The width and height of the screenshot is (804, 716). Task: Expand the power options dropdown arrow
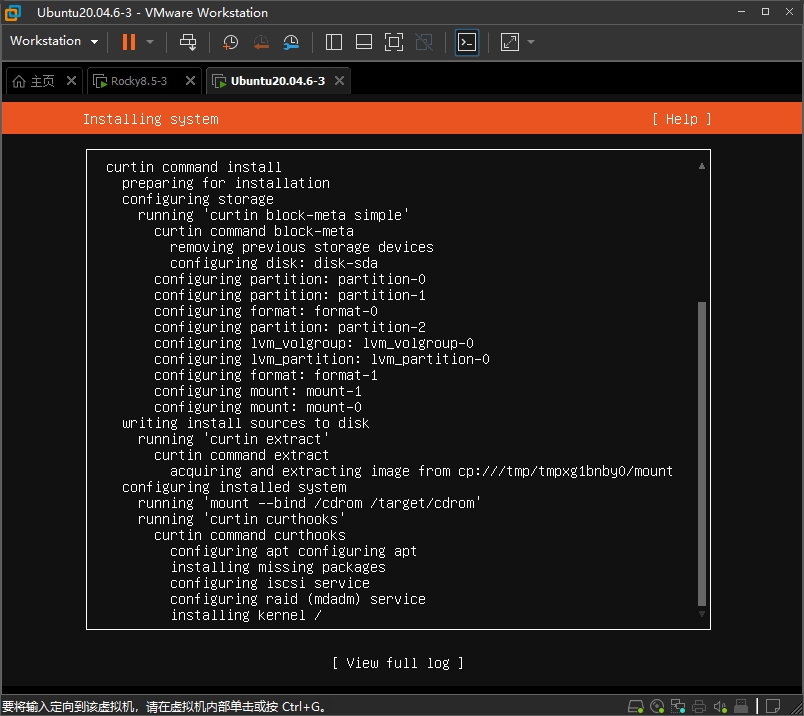click(x=150, y=42)
